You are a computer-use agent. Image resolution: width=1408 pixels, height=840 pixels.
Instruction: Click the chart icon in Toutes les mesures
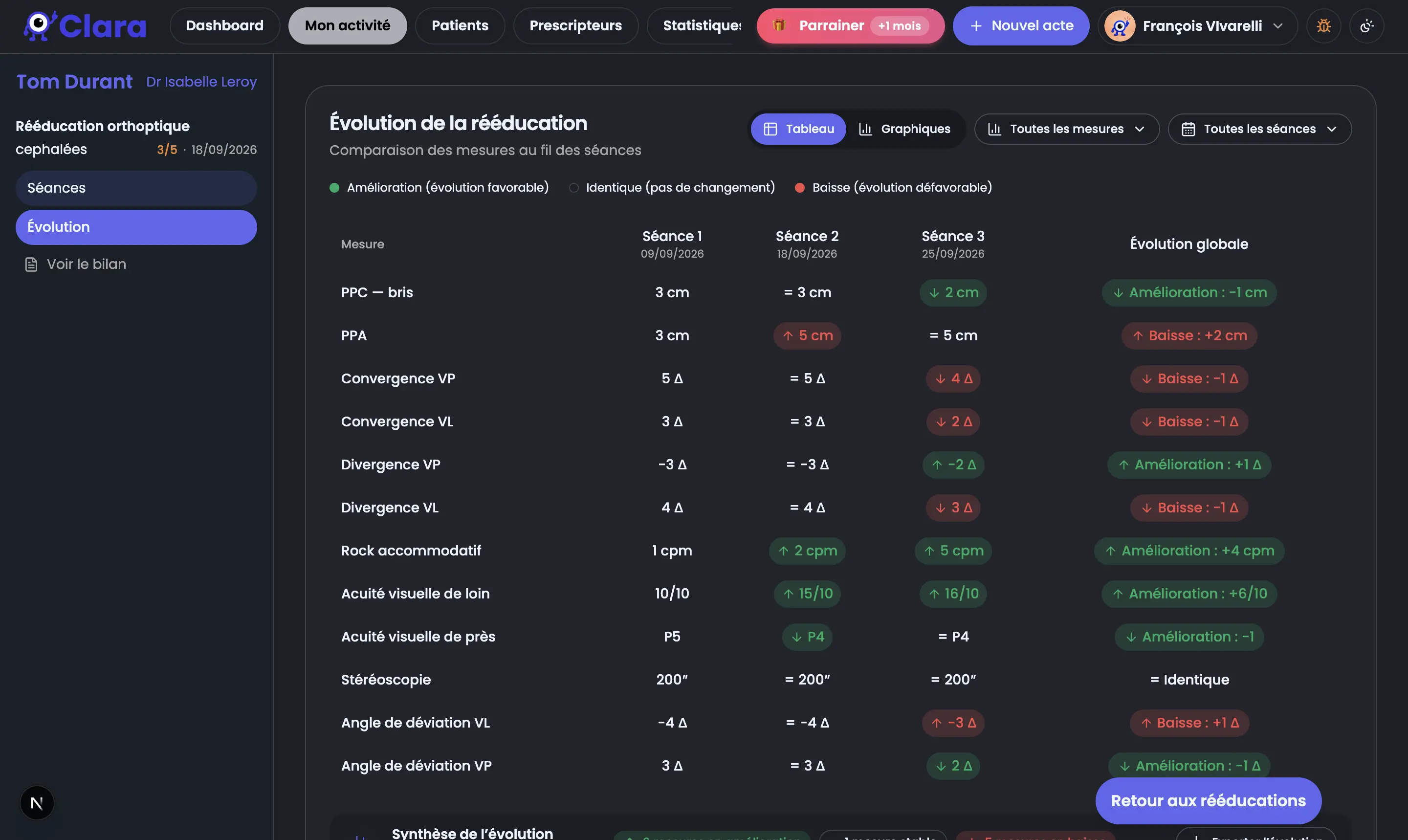[x=994, y=129]
